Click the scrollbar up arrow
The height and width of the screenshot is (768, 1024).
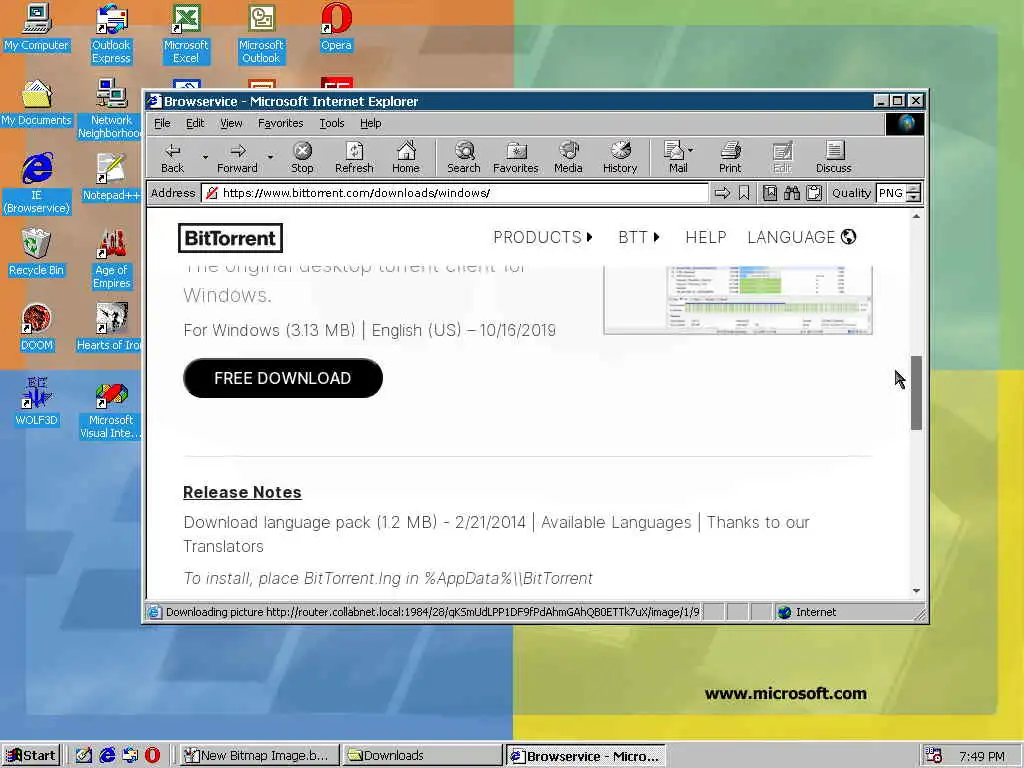click(x=916, y=216)
